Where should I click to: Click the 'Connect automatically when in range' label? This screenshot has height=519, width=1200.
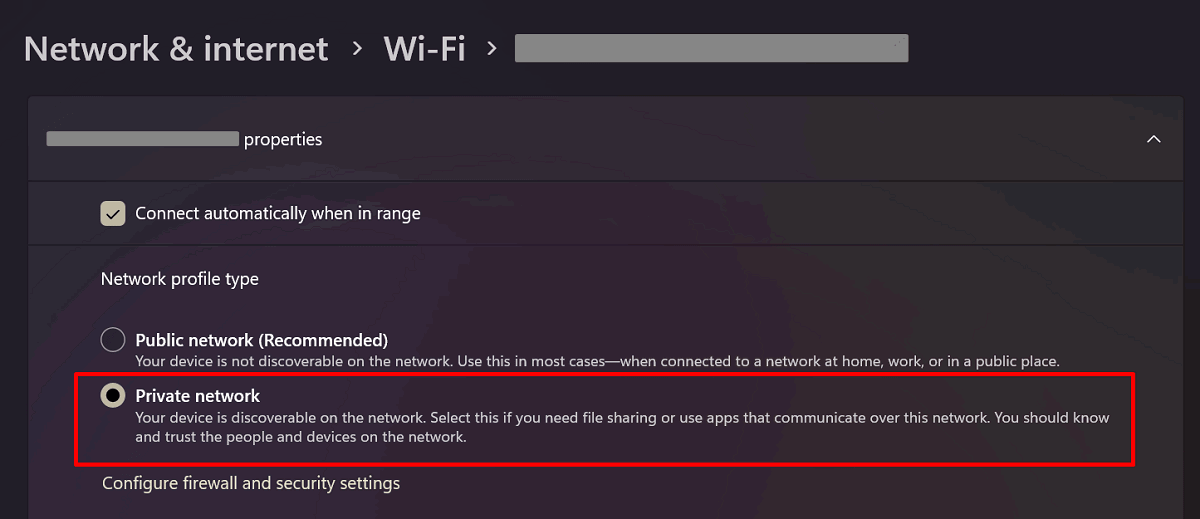pyautogui.click(x=278, y=213)
